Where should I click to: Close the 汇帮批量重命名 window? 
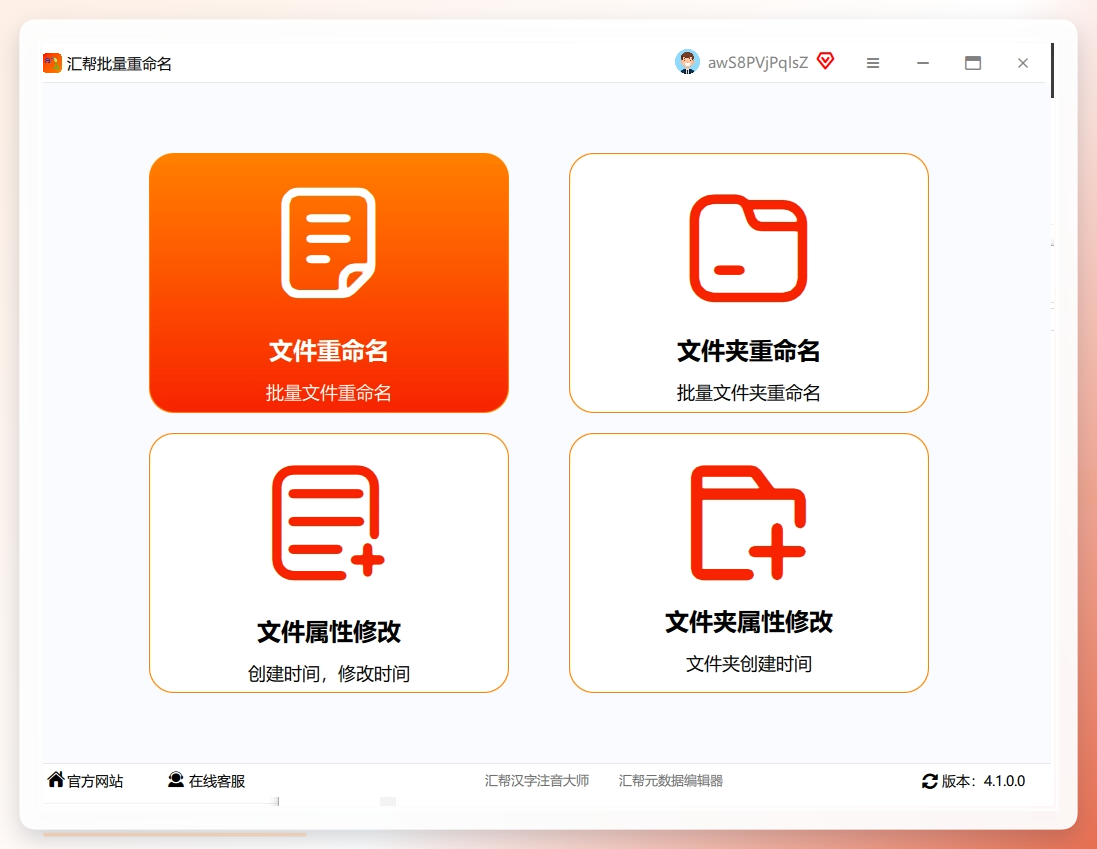click(x=1023, y=63)
